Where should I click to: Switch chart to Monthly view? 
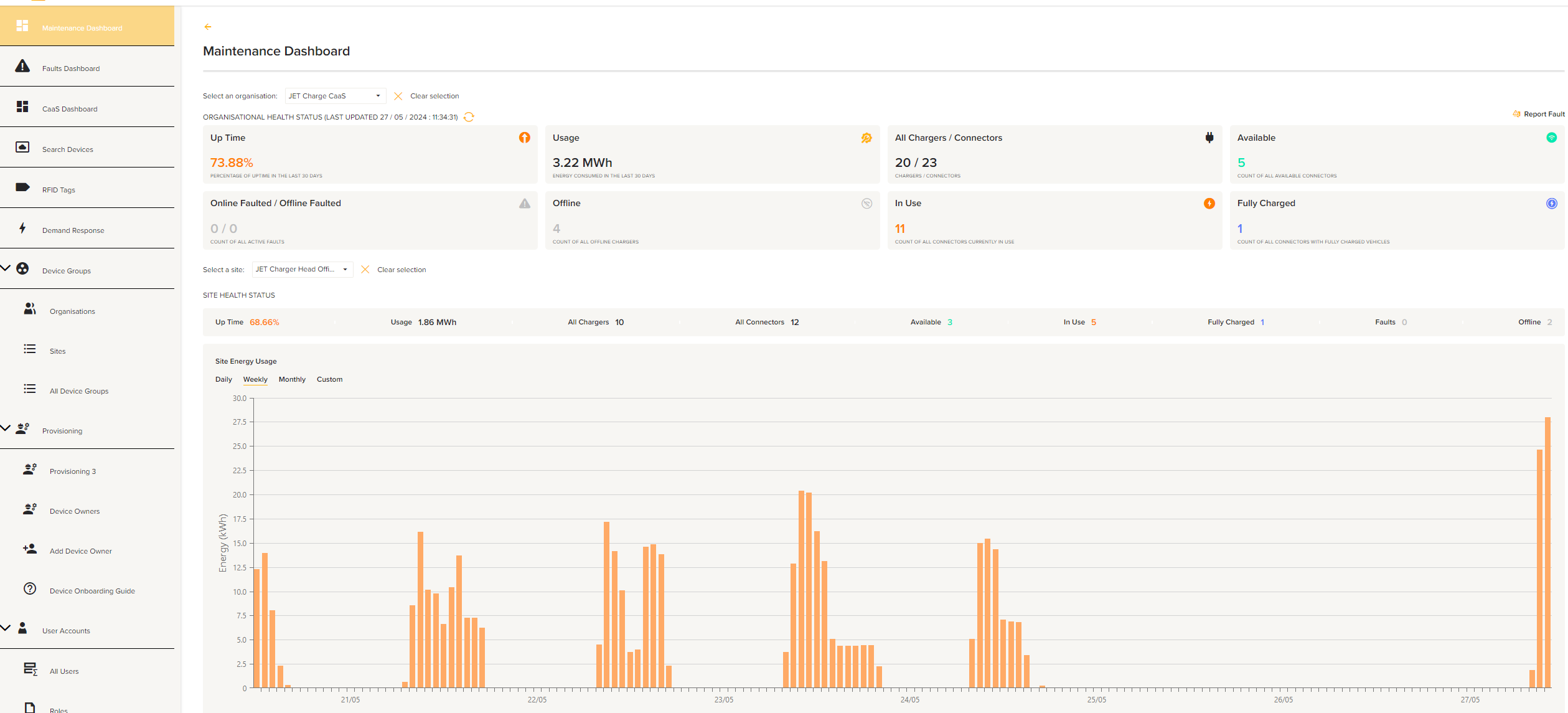pyautogui.click(x=292, y=379)
